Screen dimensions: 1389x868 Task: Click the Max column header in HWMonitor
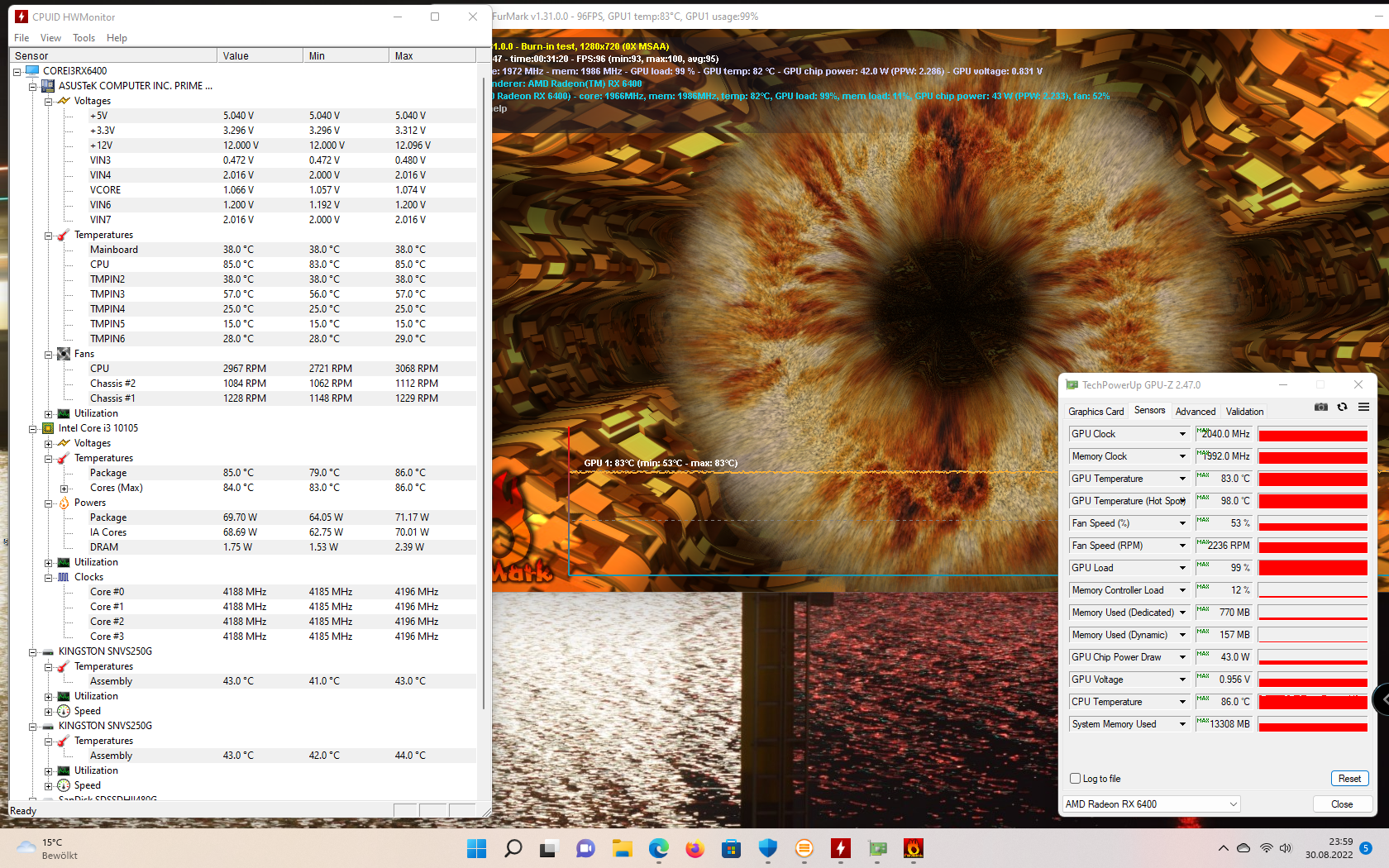432,55
